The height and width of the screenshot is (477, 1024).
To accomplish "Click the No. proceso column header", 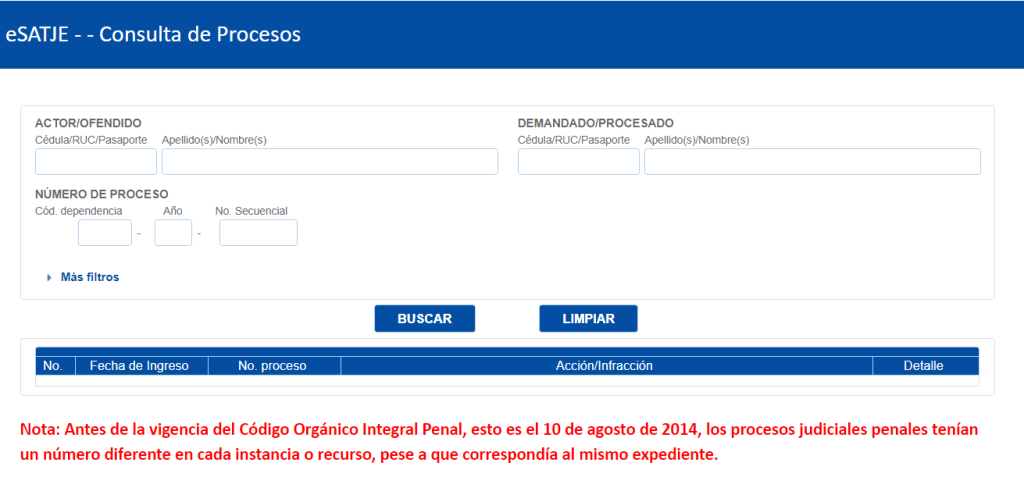I will 272,366.
